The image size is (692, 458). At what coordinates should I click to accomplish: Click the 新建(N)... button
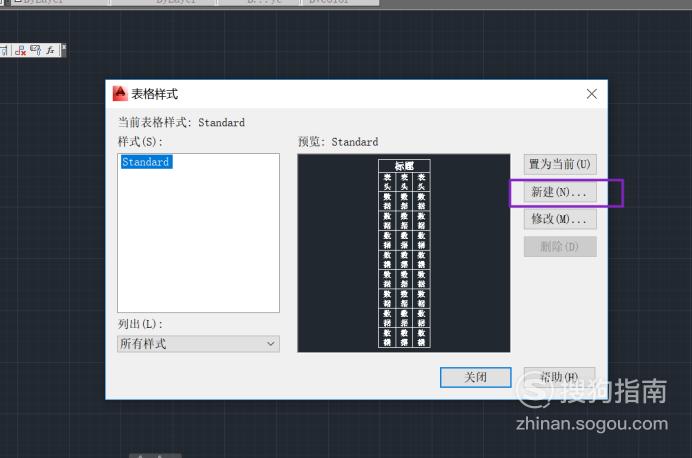point(560,192)
